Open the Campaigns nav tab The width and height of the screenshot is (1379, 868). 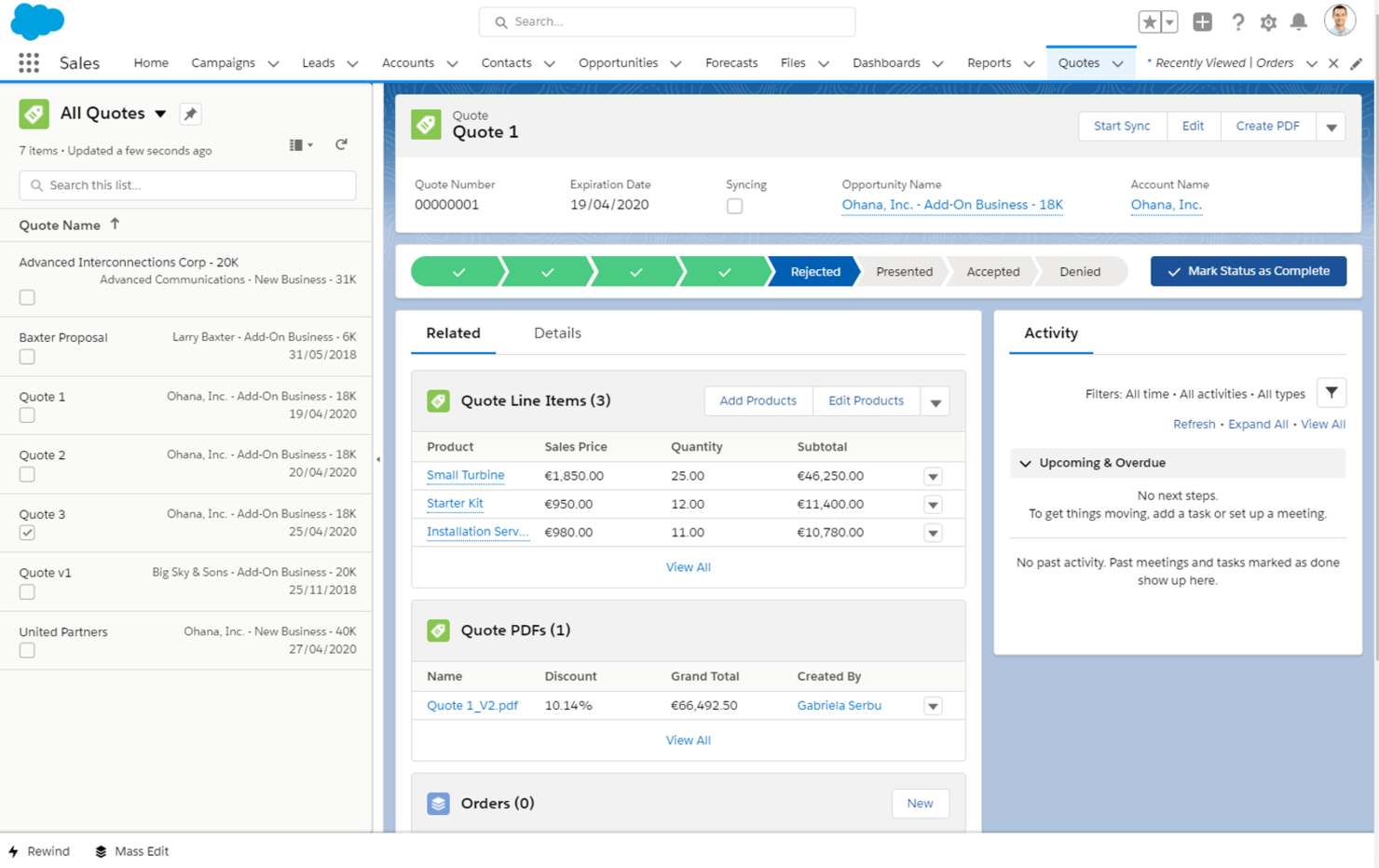click(x=223, y=62)
